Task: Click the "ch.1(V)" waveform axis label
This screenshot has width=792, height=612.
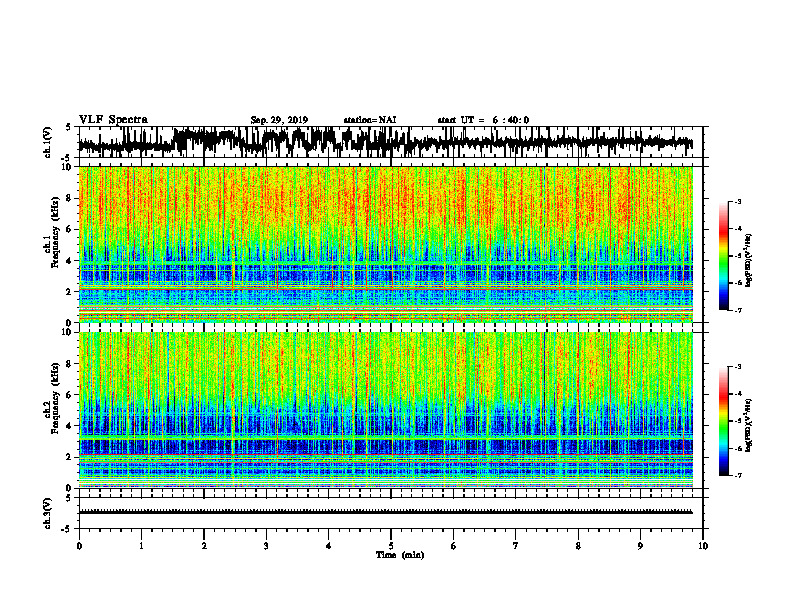Action: pyautogui.click(x=48, y=142)
